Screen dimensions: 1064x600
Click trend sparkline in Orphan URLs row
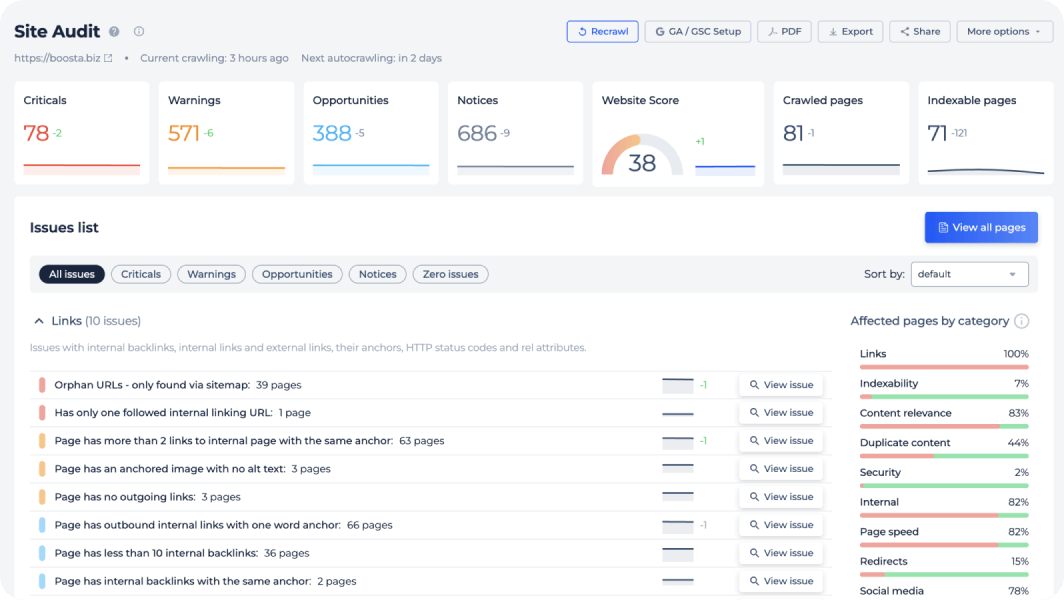(x=677, y=386)
